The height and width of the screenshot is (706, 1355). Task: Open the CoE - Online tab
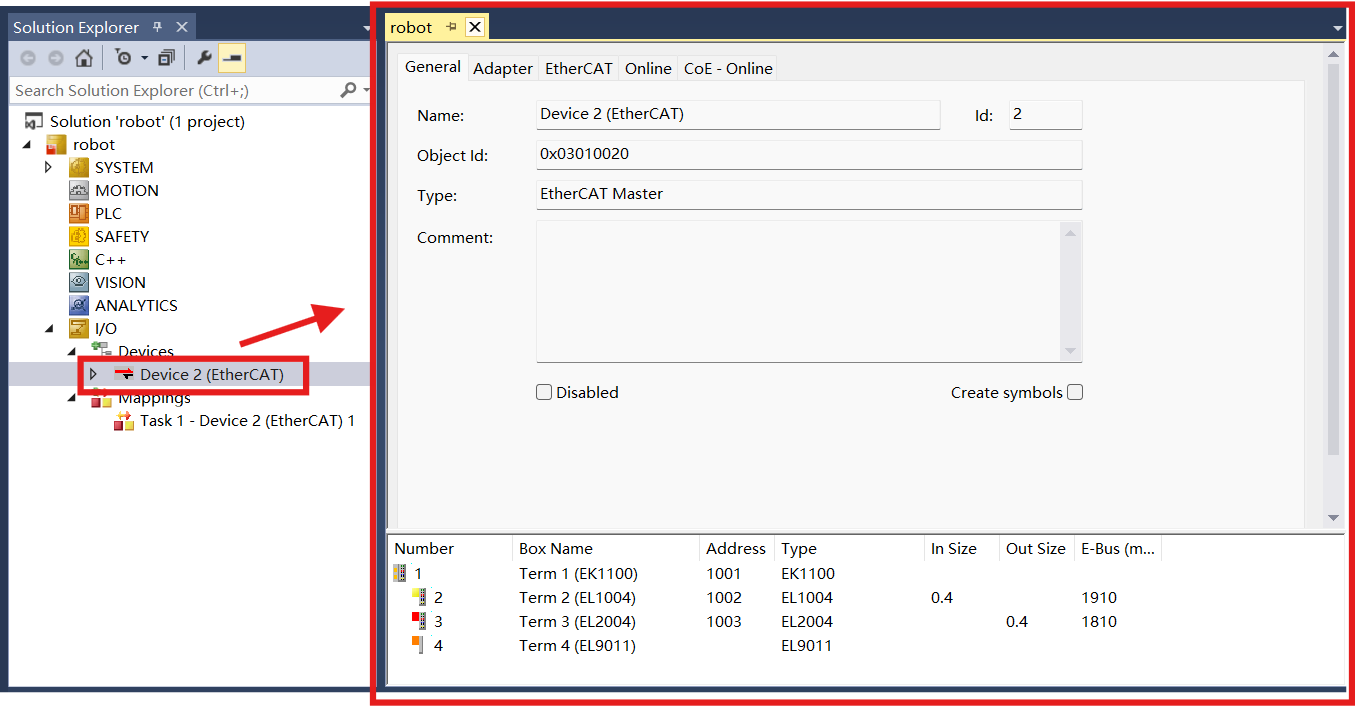pos(727,68)
